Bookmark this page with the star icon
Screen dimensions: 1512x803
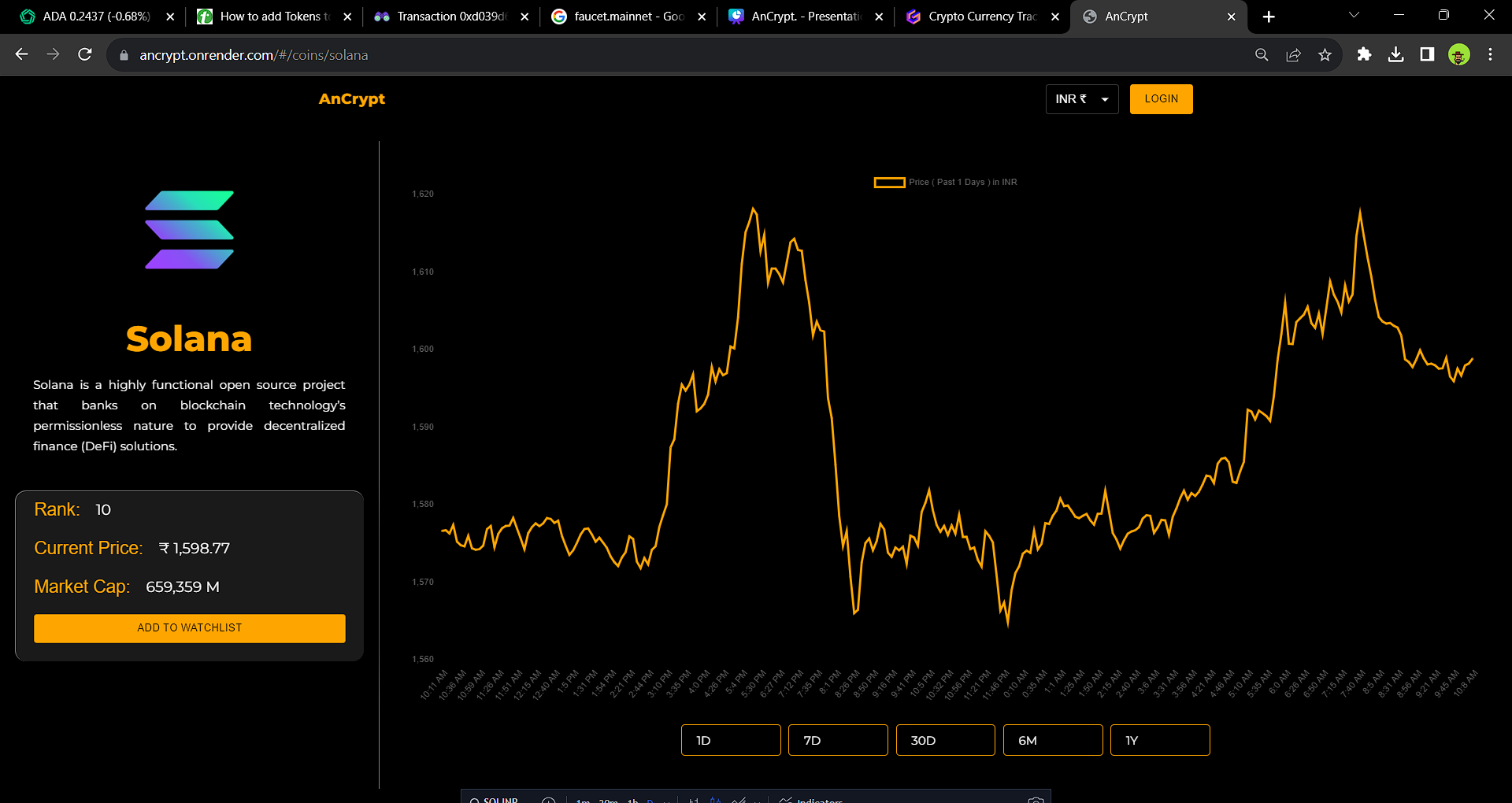tap(1325, 54)
